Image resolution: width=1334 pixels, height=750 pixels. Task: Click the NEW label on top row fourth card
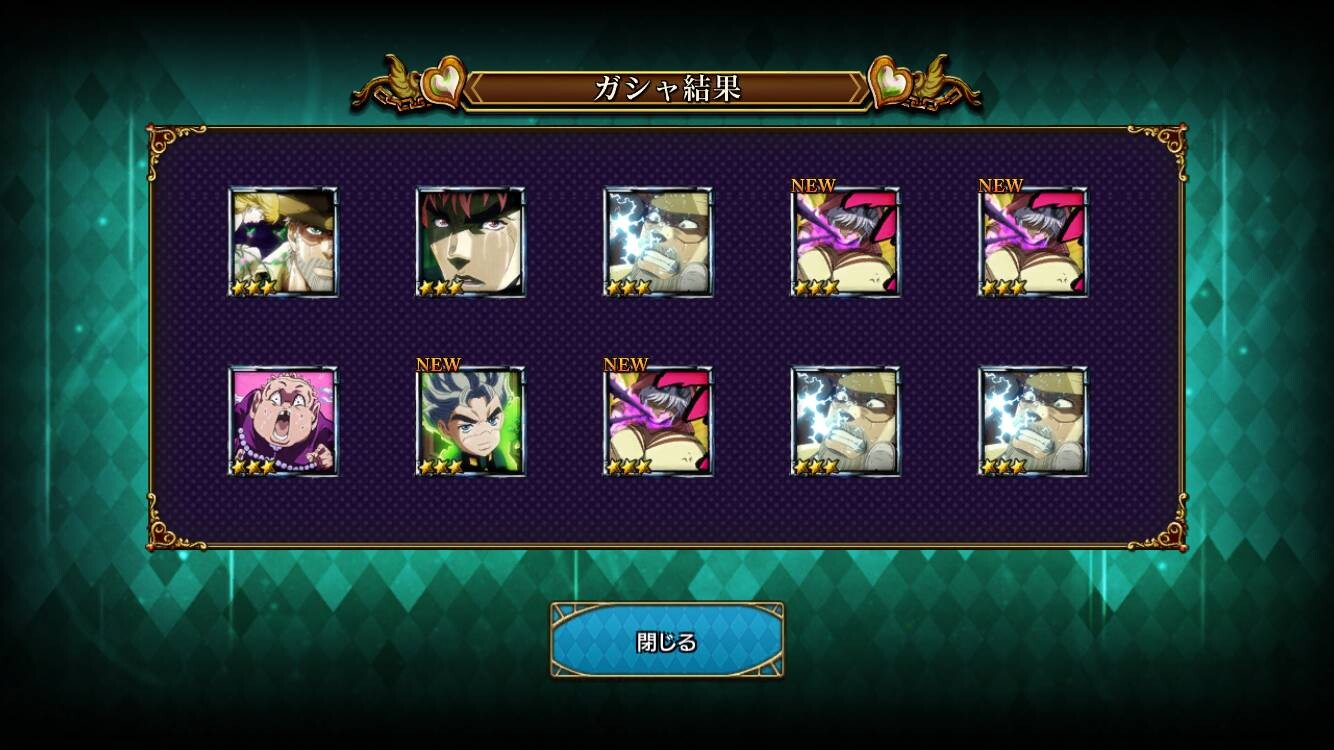click(x=813, y=186)
